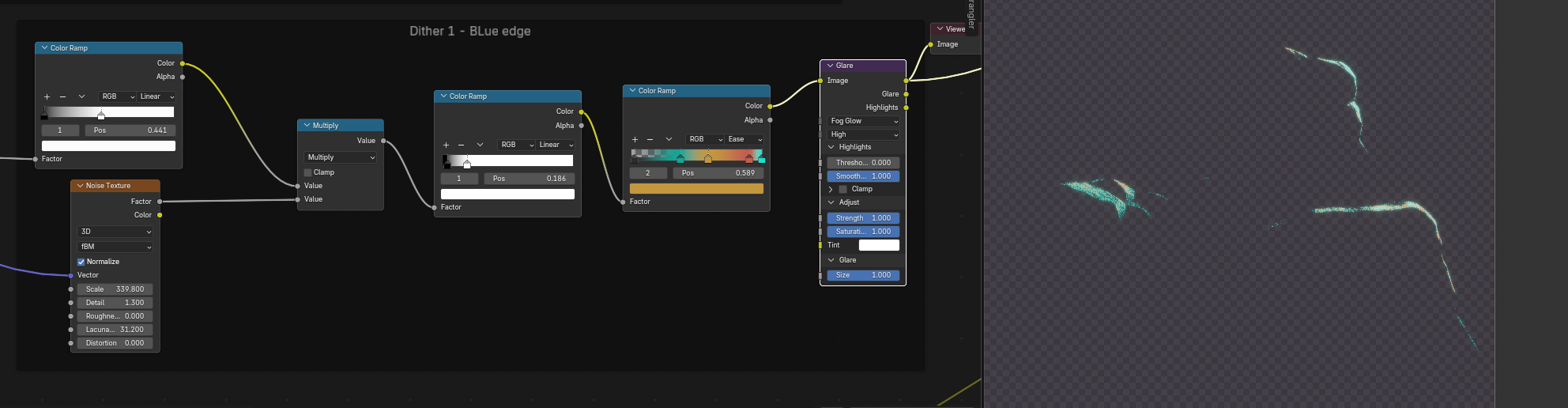
Task: Add a color stop in the Ease Color Ramp
Action: click(x=635, y=139)
